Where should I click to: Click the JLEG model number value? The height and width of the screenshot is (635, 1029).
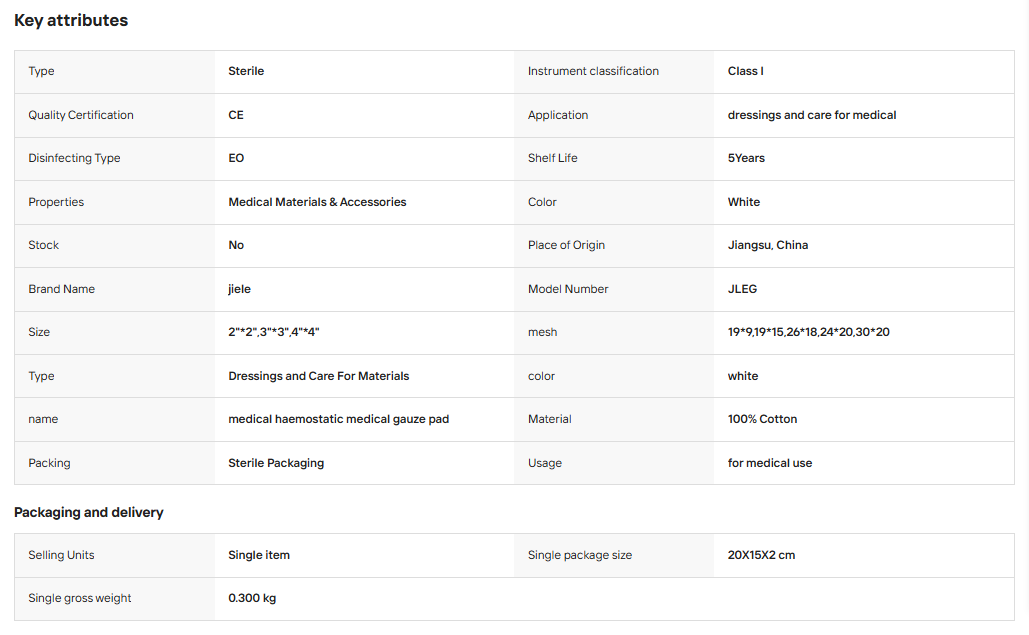(742, 289)
